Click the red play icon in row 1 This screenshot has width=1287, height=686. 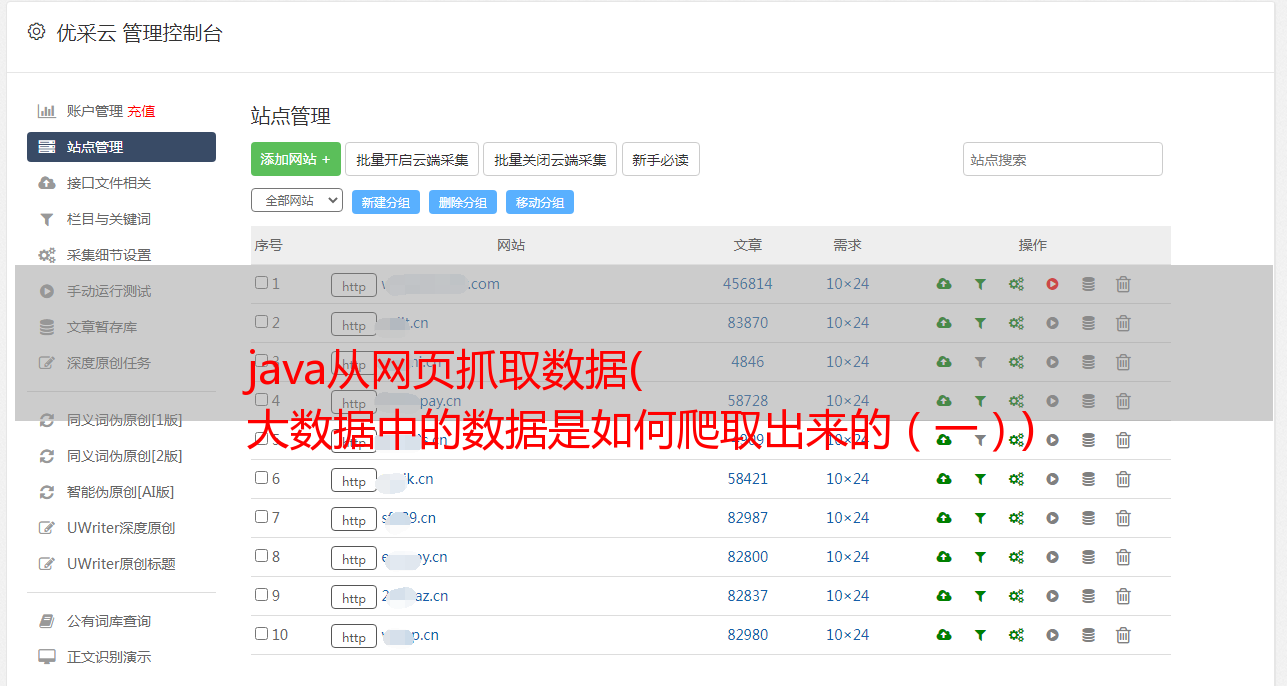pos(1052,284)
